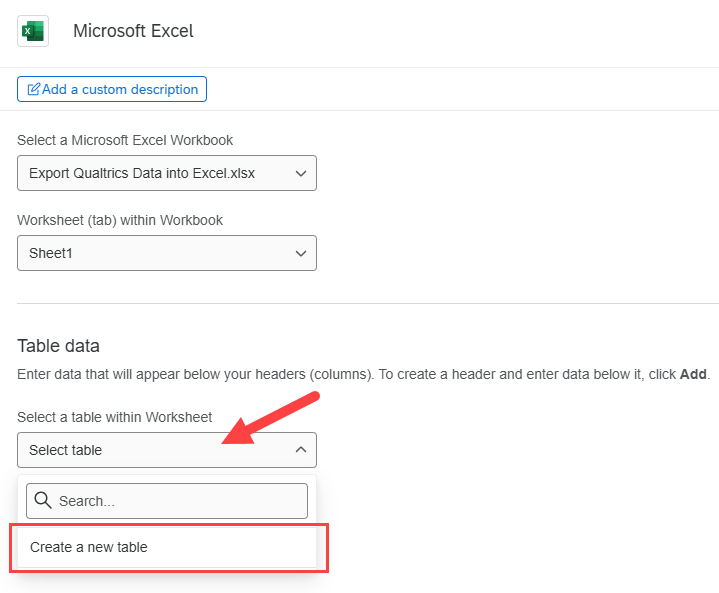Click the bold word Add in instructions
This screenshot has width=719, height=593.
tap(693, 374)
